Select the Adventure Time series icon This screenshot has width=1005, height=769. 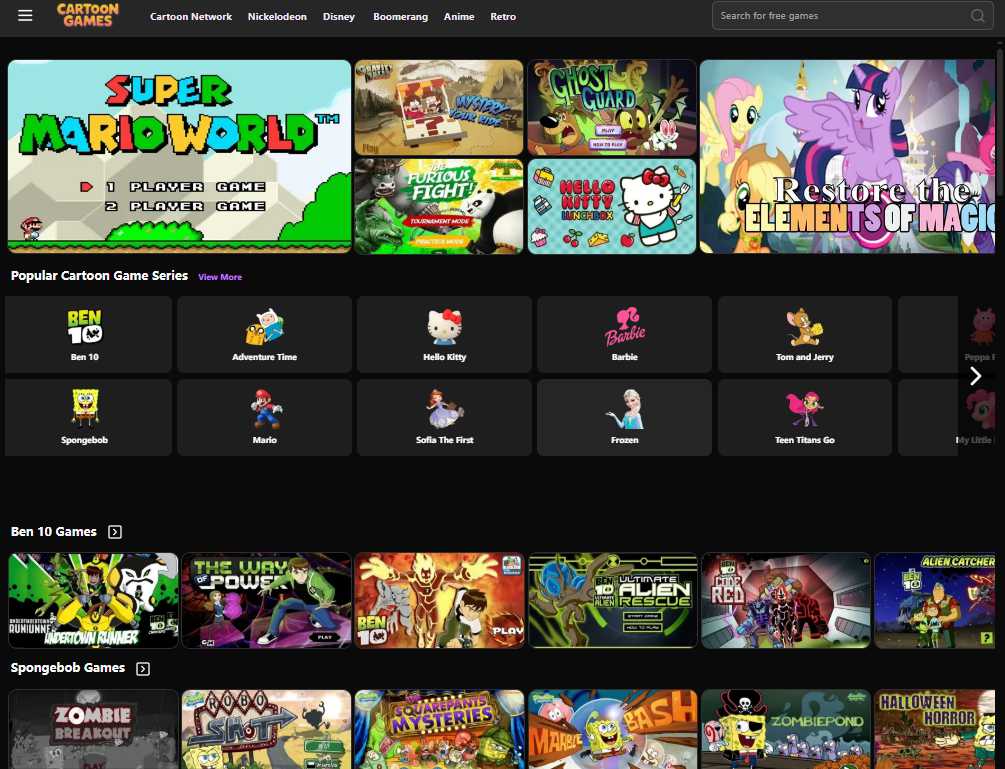click(264, 334)
